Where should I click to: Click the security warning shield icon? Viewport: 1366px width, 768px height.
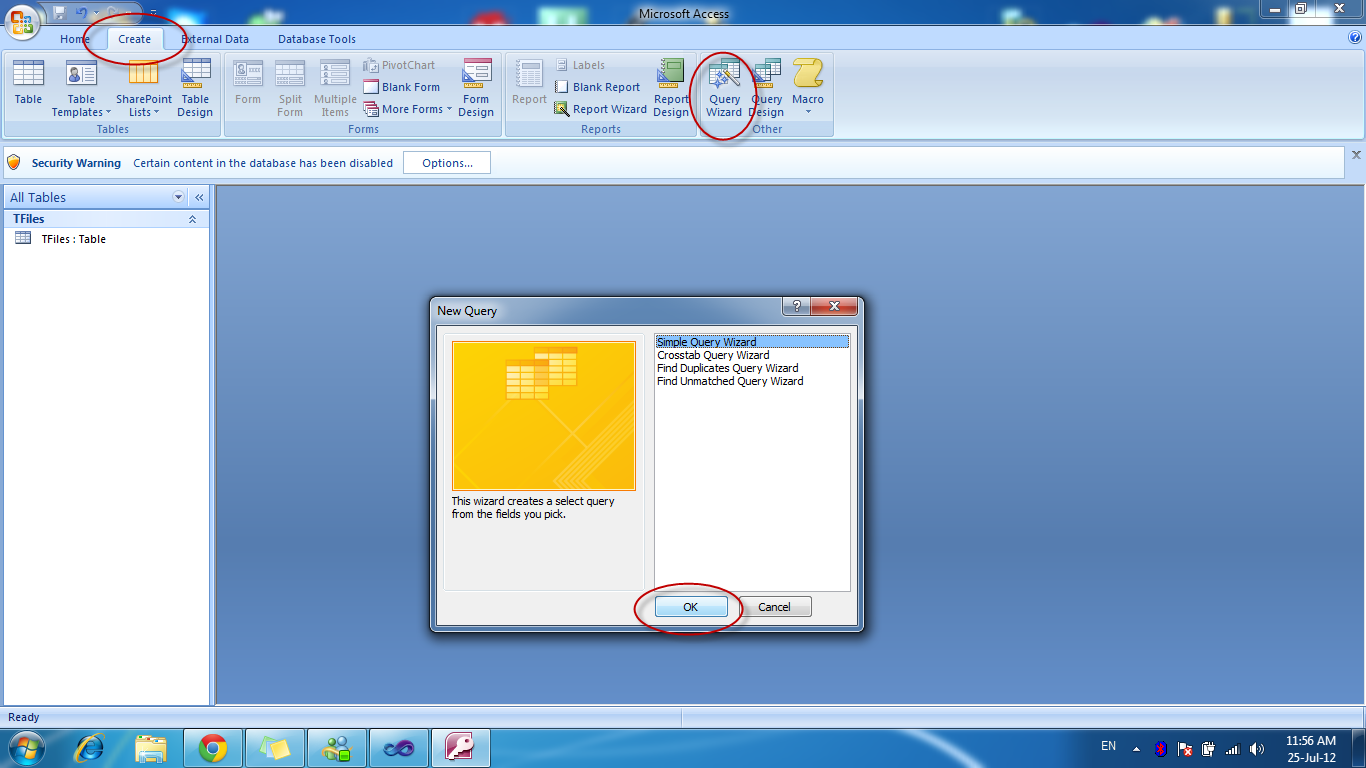point(14,162)
